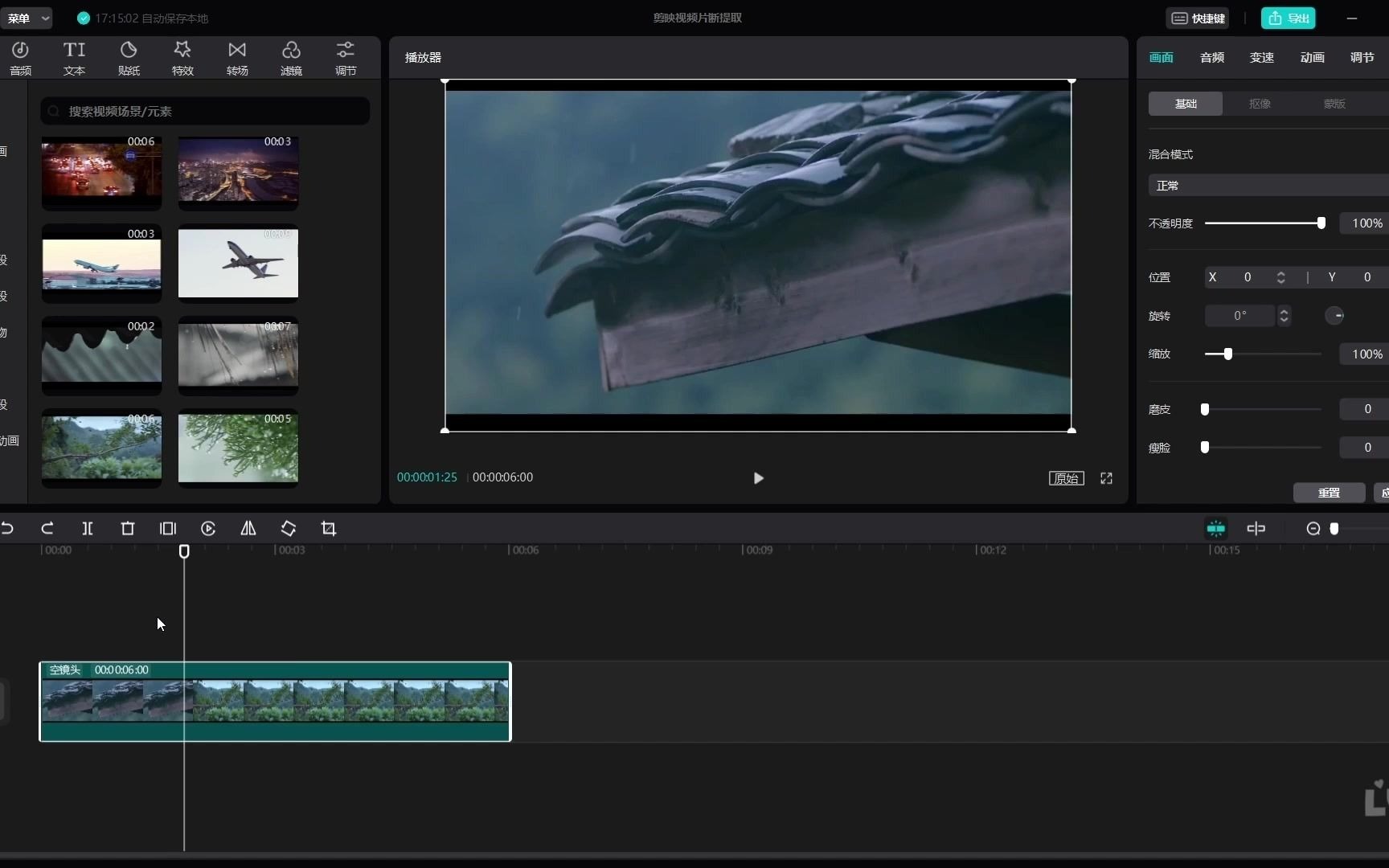Select the 空镜头 clip on the timeline
Screen dimensions: 1389x868
275,702
